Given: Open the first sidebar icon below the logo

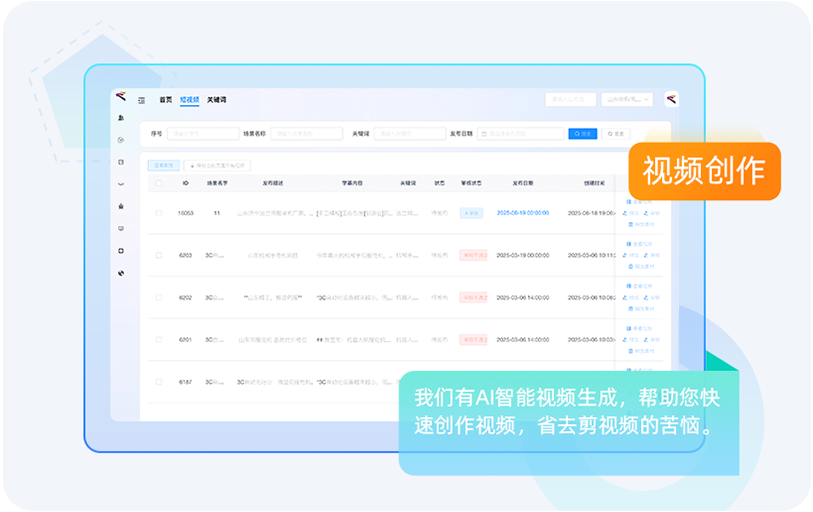Looking at the screenshot, I should 121,118.
